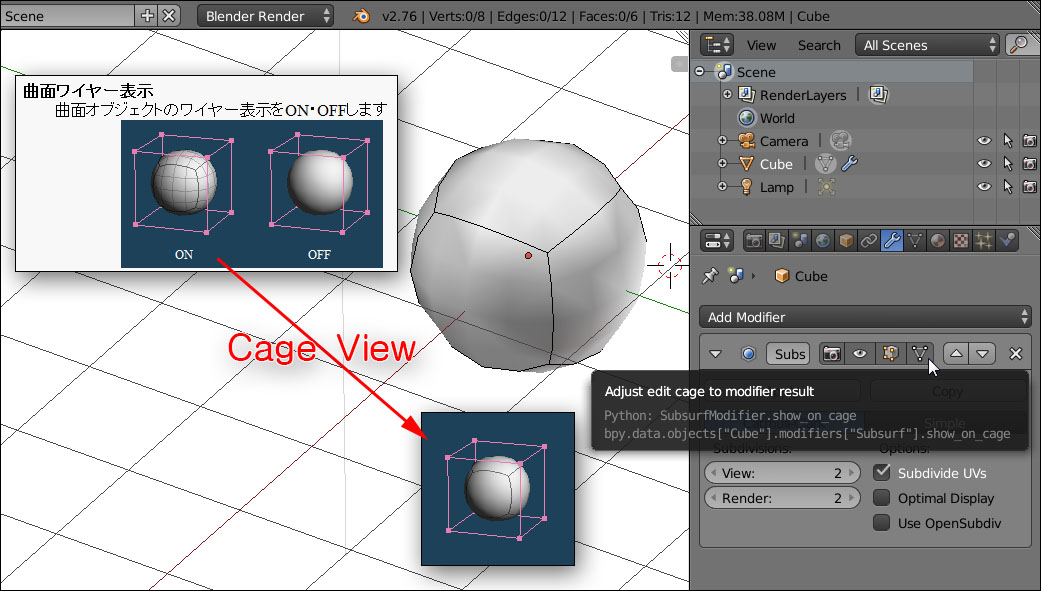Open the outliner editor type selector

coord(718,45)
